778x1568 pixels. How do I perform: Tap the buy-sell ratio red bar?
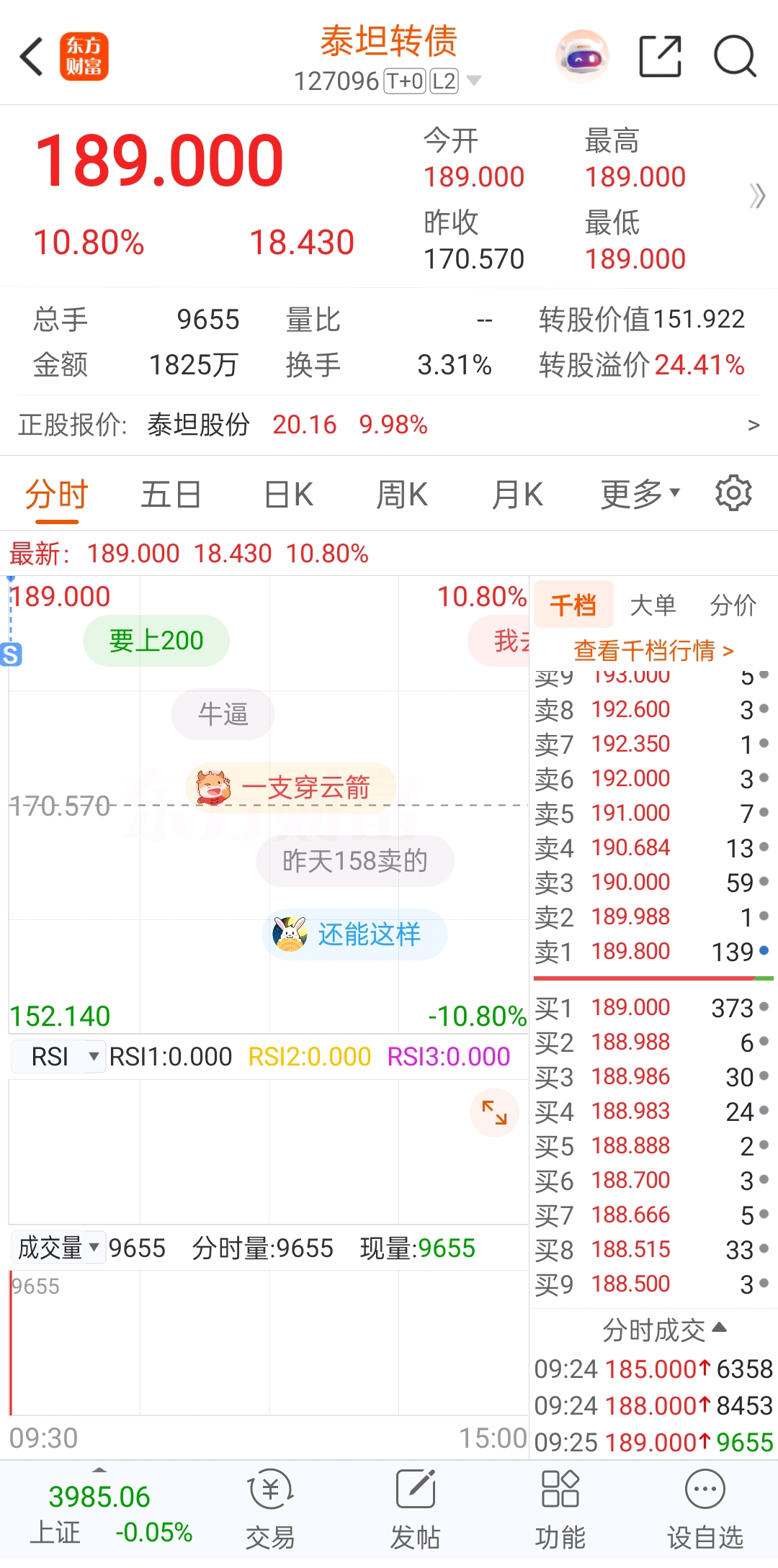click(x=643, y=978)
